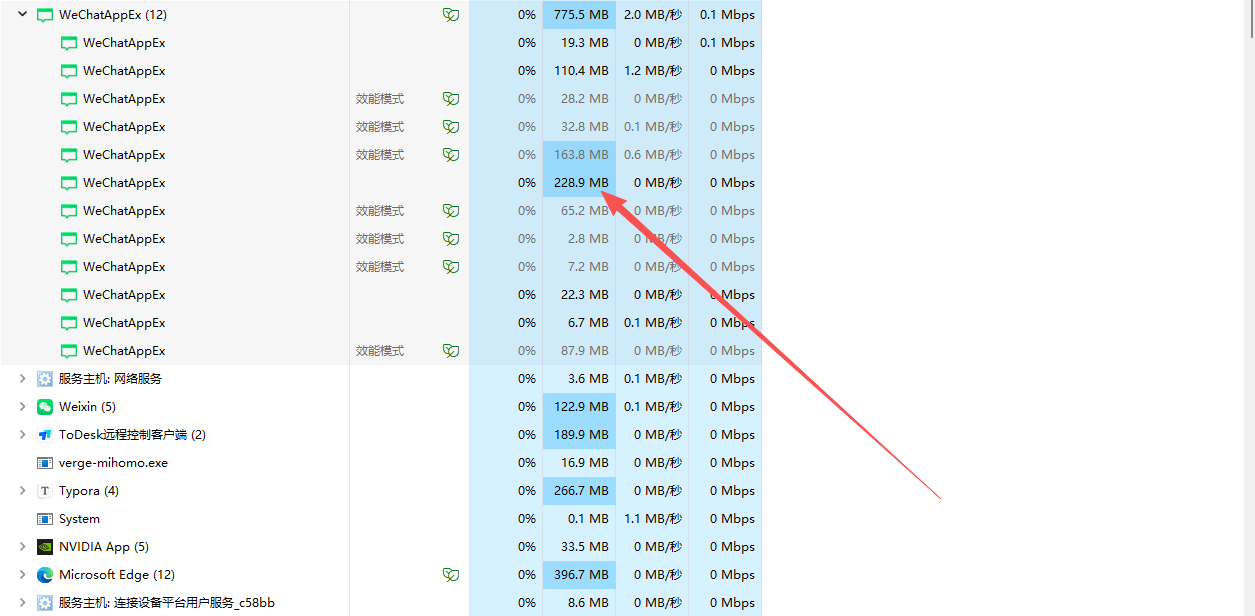Click the green Weixin app icon
The image size is (1255, 616).
point(45,407)
